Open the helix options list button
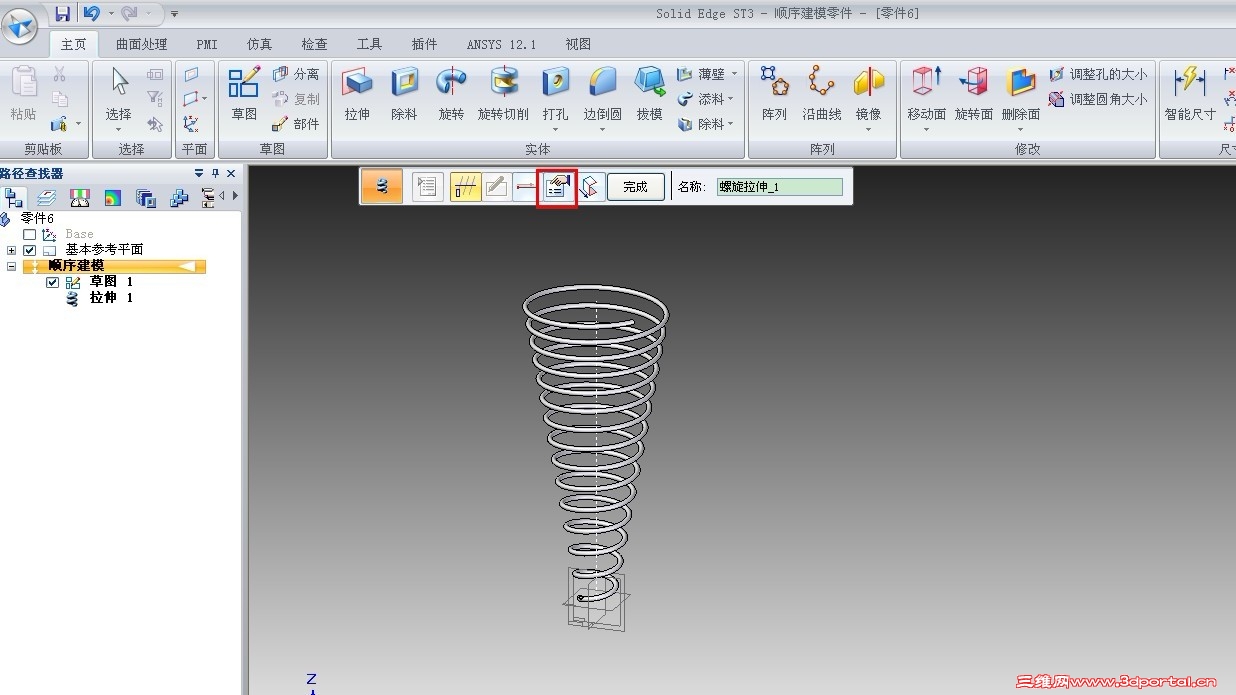Image resolution: width=1236 pixels, height=695 pixels. pos(427,186)
